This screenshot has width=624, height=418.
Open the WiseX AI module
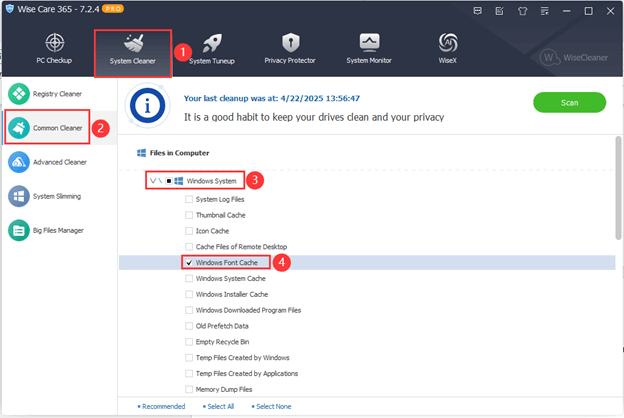pos(448,49)
